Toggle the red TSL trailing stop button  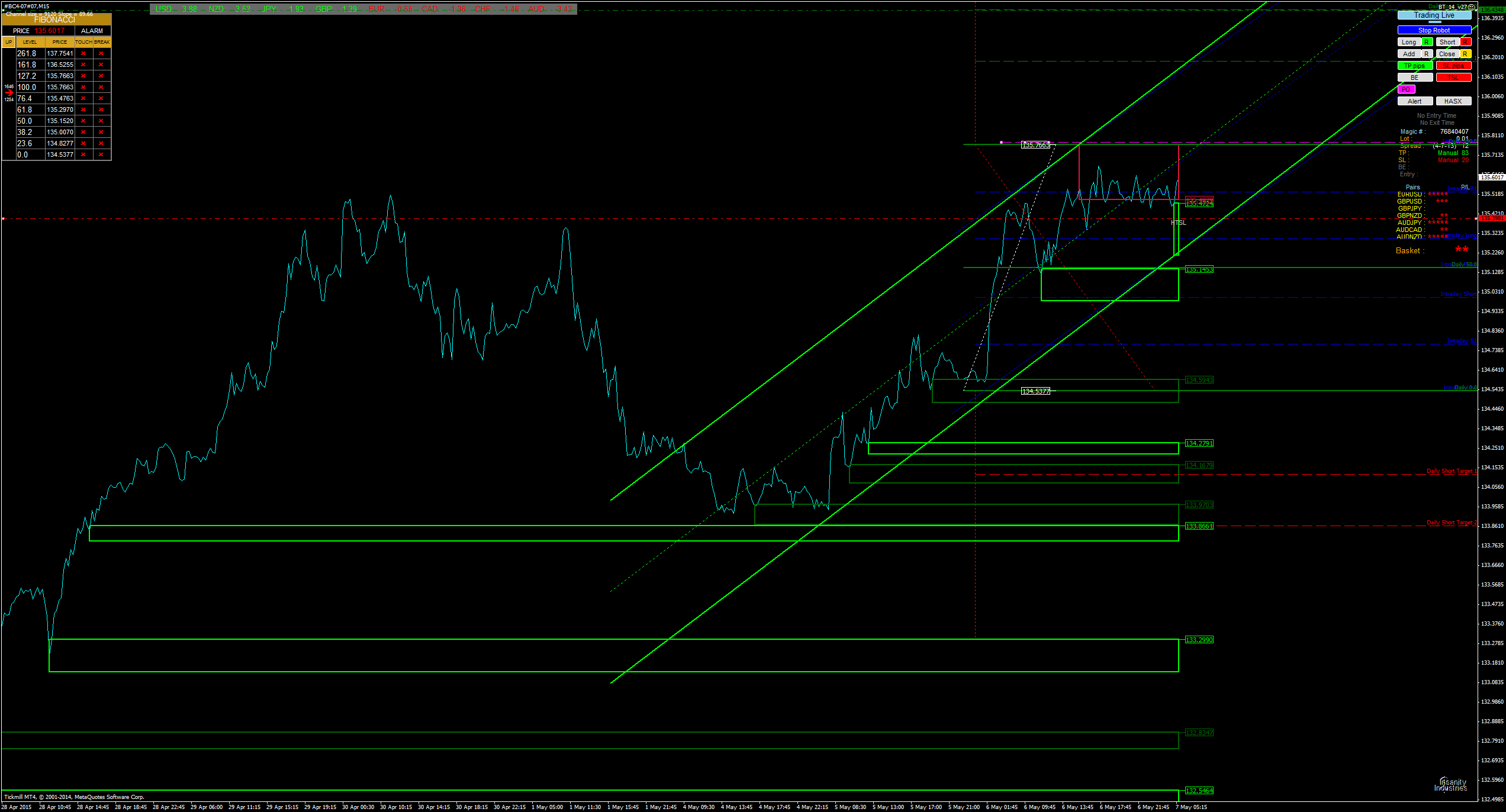coord(1453,78)
